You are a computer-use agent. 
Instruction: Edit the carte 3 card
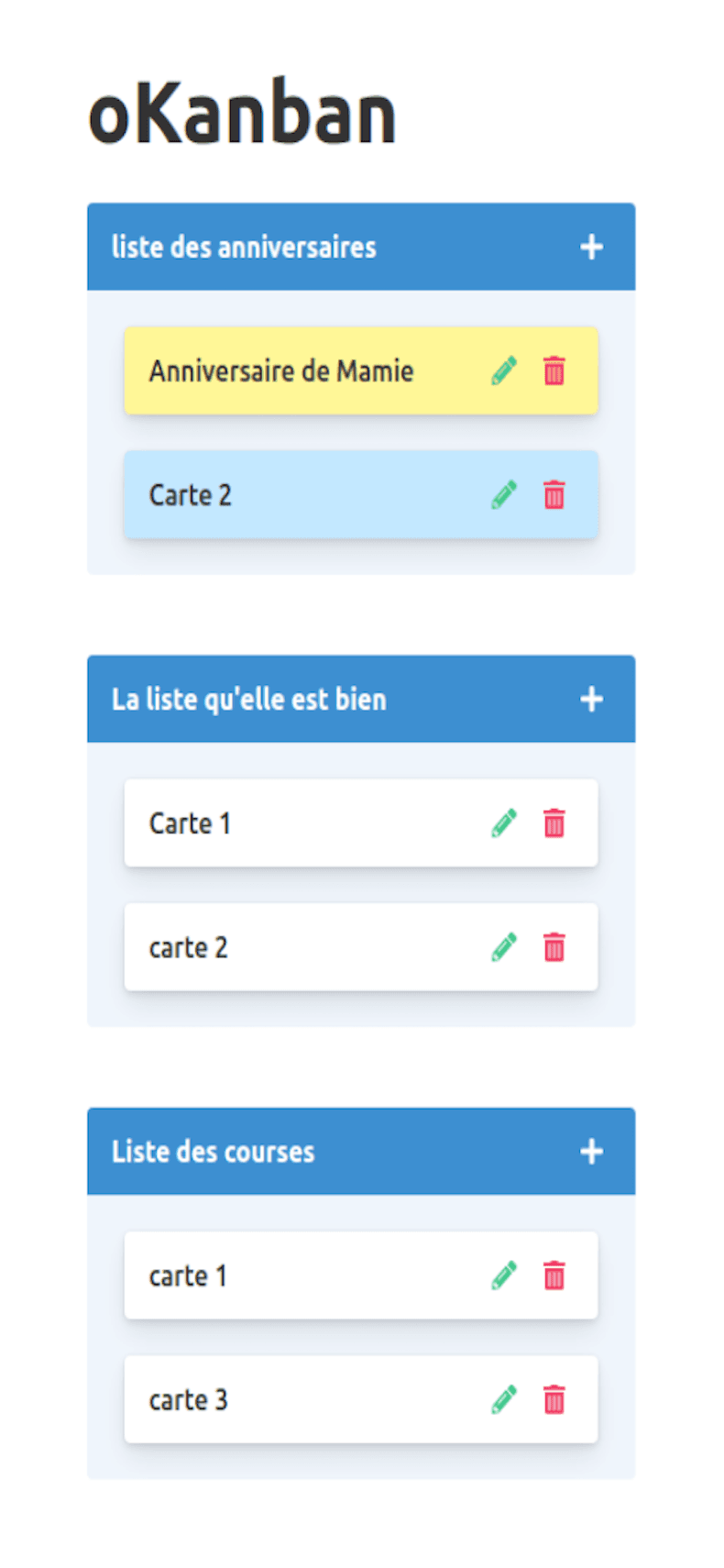[x=504, y=1400]
